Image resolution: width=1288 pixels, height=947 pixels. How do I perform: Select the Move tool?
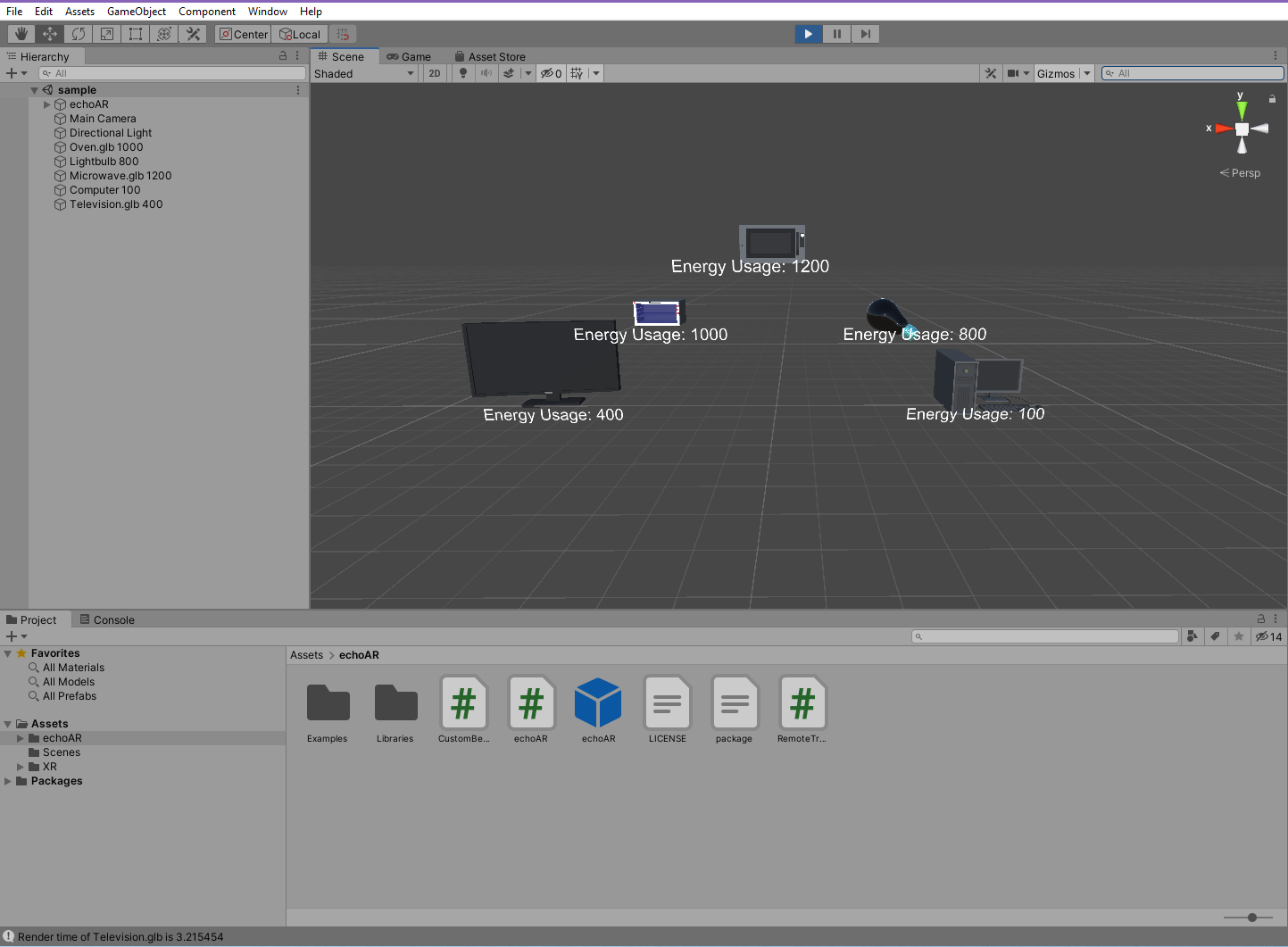click(x=50, y=34)
